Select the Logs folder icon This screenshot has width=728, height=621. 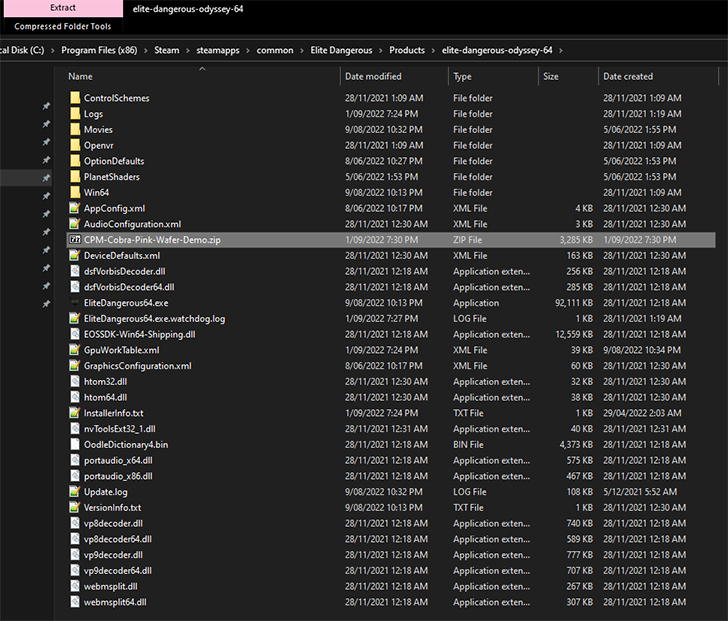[x=75, y=114]
